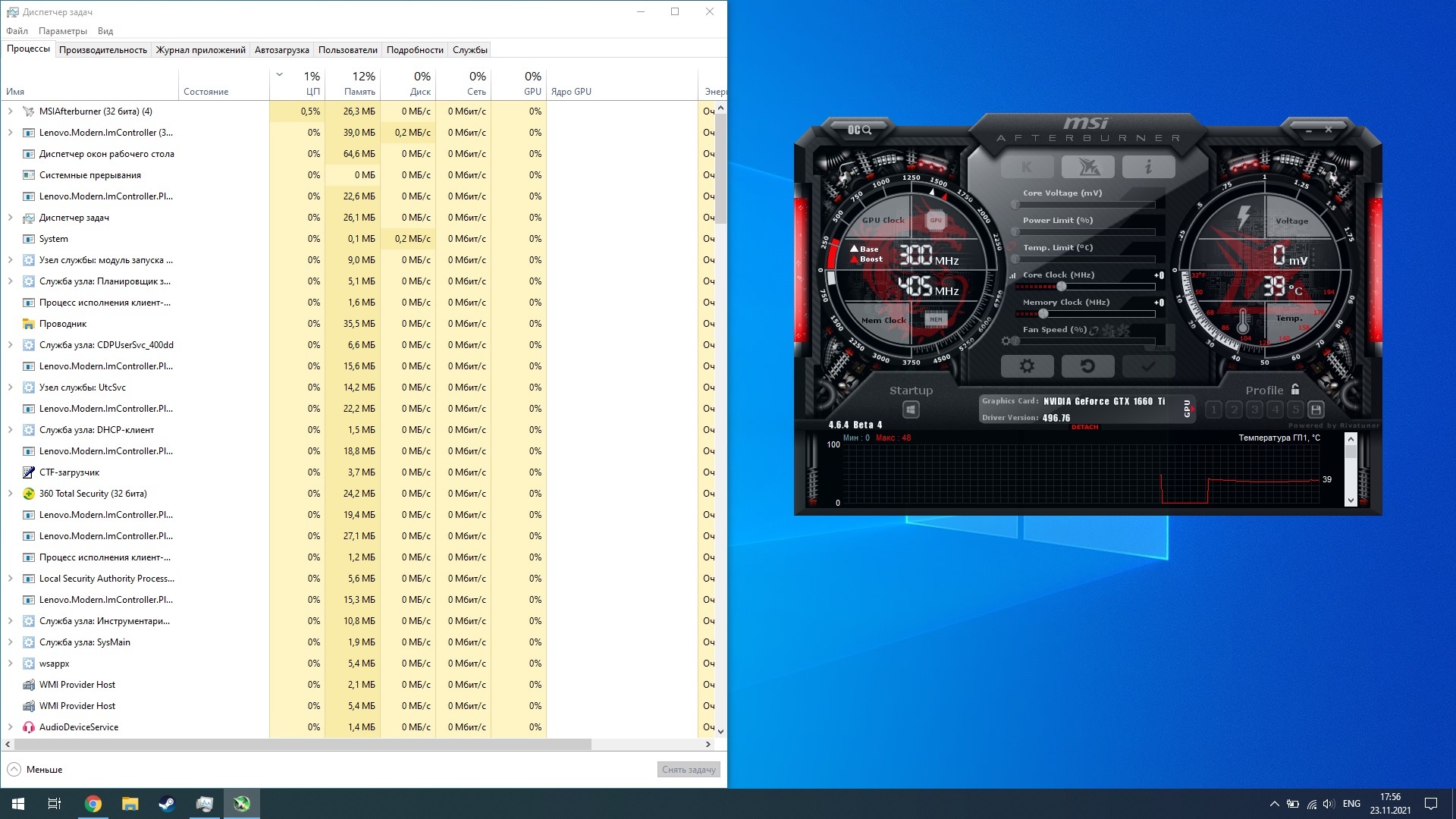This screenshot has width=1456, height=819.
Task: Switch to the Автозагрузка tab
Action: pos(281,50)
